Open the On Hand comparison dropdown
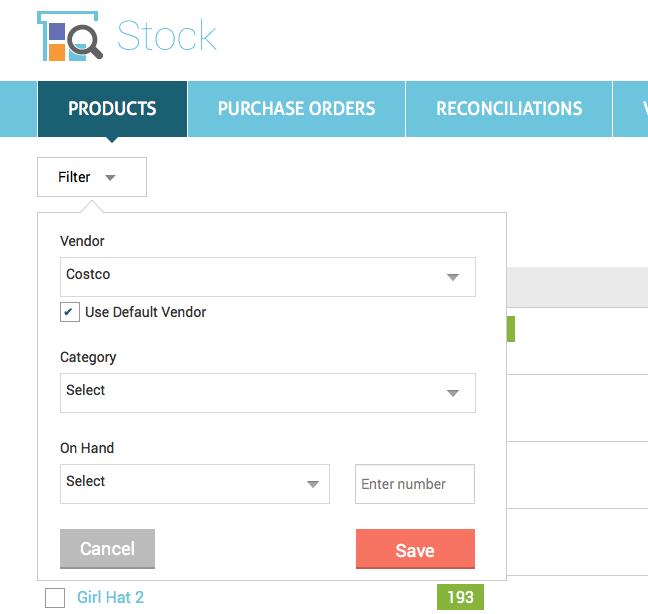 pyautogui.click(x=195, y=484)
